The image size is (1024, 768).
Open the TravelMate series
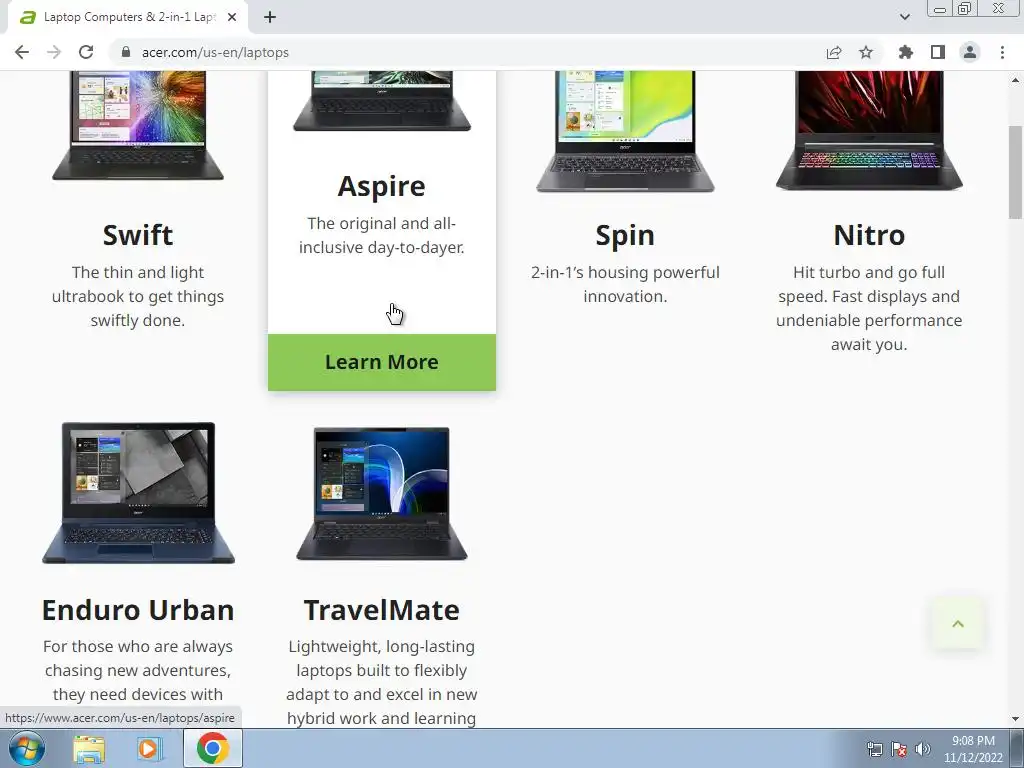click(x=381, y=610)
